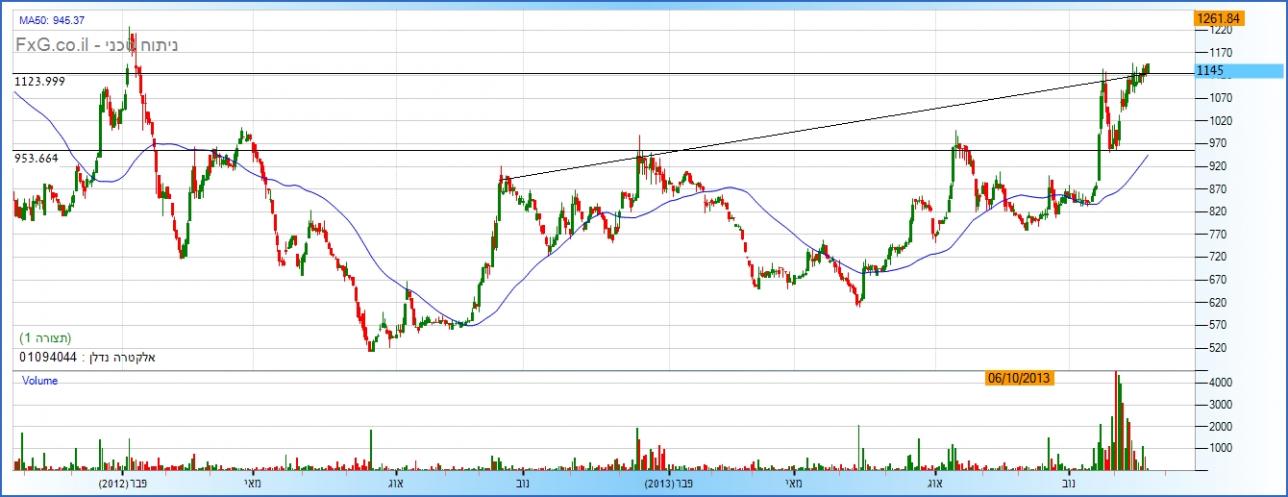Screen dimensions: 1288x497
Task: Click the פבר(2012) date axis label
Action: [125, 483]
